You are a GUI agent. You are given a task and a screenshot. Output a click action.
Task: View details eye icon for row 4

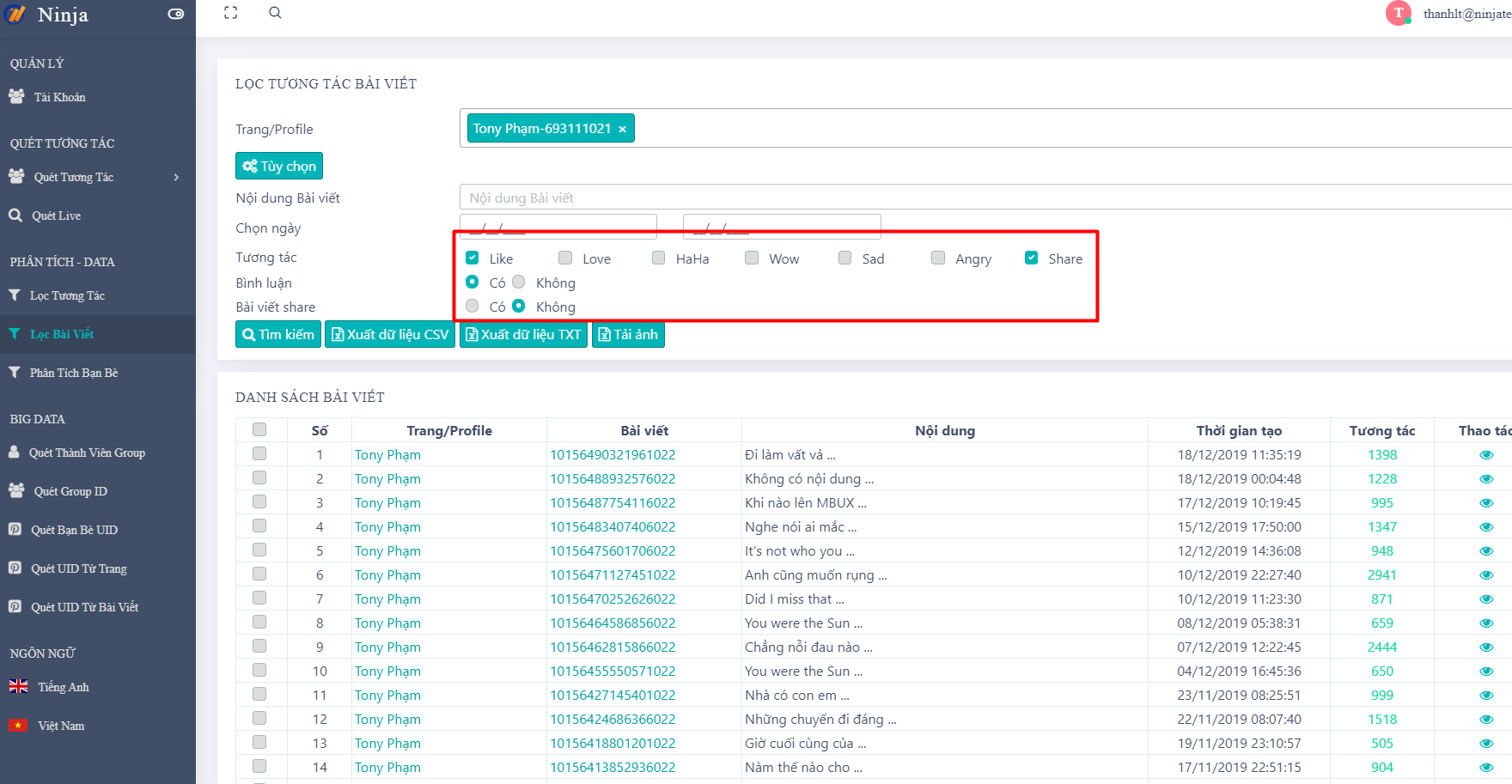(x=1486, y=527)
